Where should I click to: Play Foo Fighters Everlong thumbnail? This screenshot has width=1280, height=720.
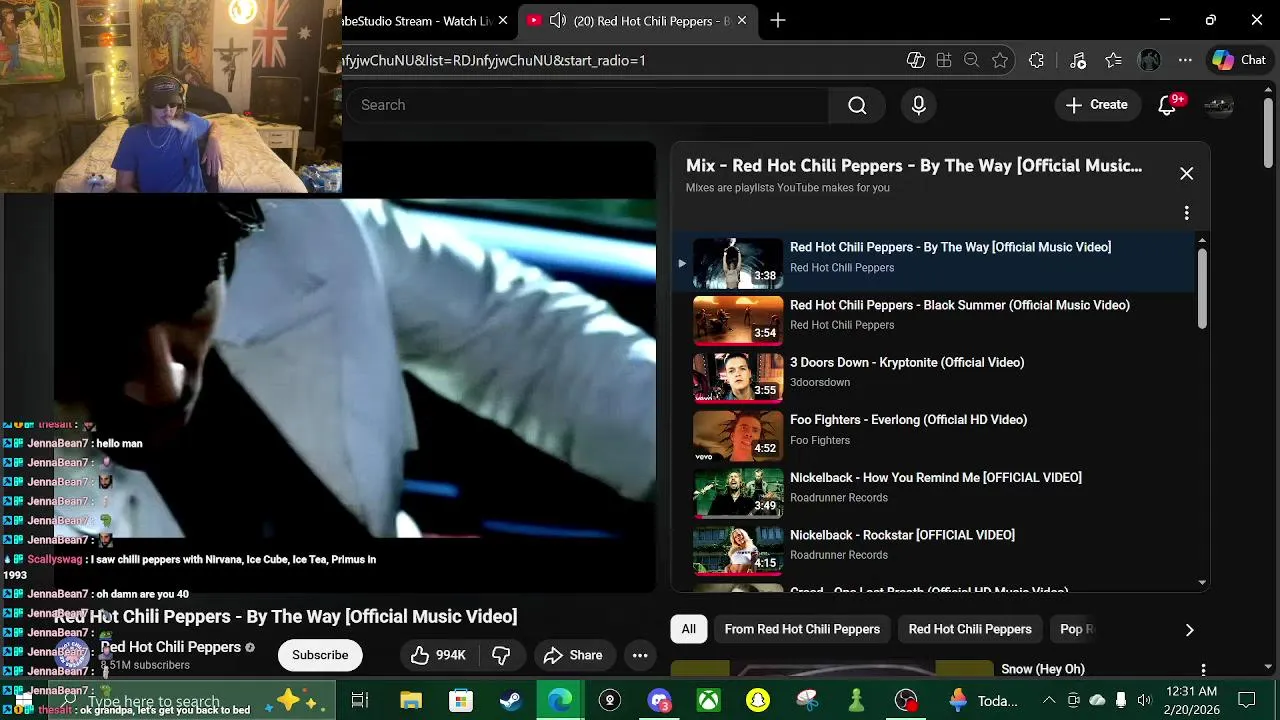tap(738, 434)
